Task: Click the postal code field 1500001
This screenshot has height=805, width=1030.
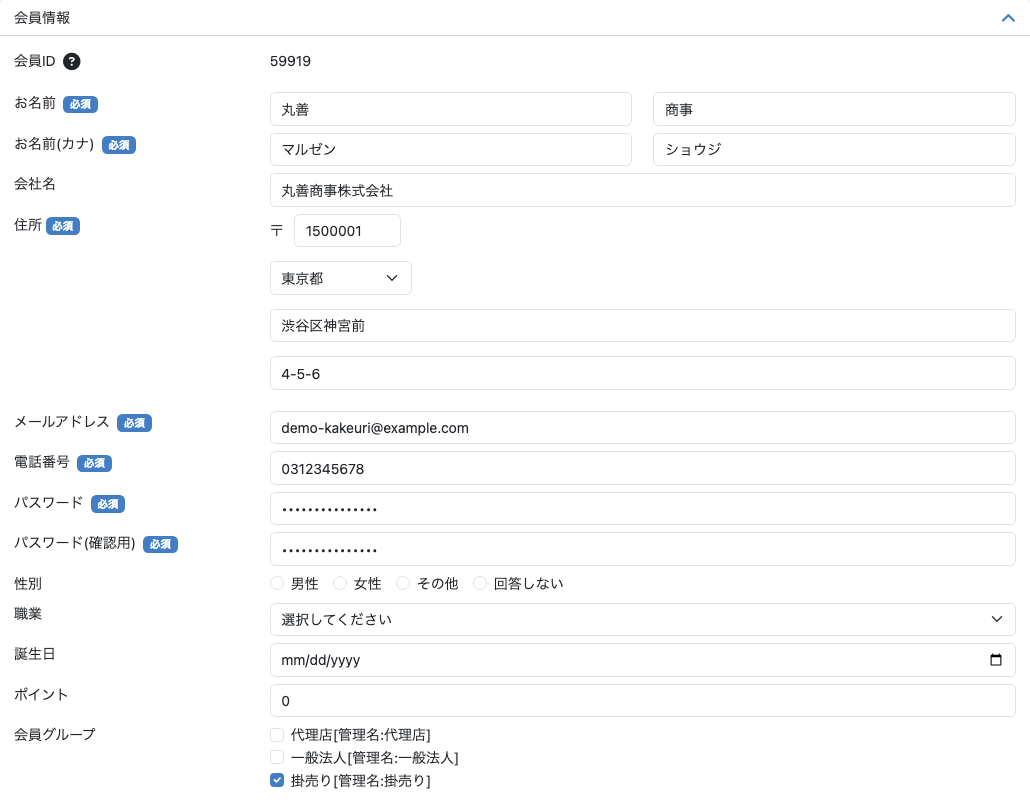Action: pos(347,231)
